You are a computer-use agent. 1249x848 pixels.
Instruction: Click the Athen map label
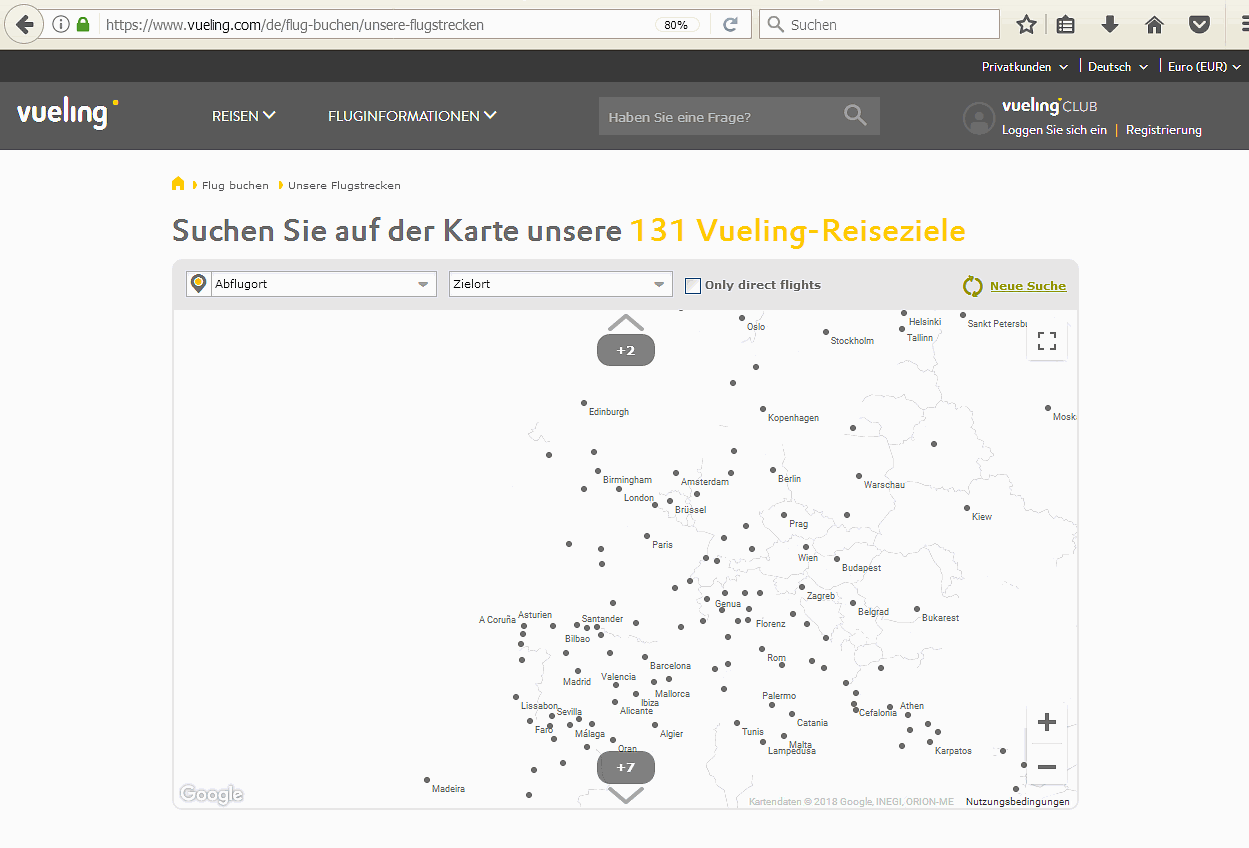pyautogui.click(x=911, y=706)
